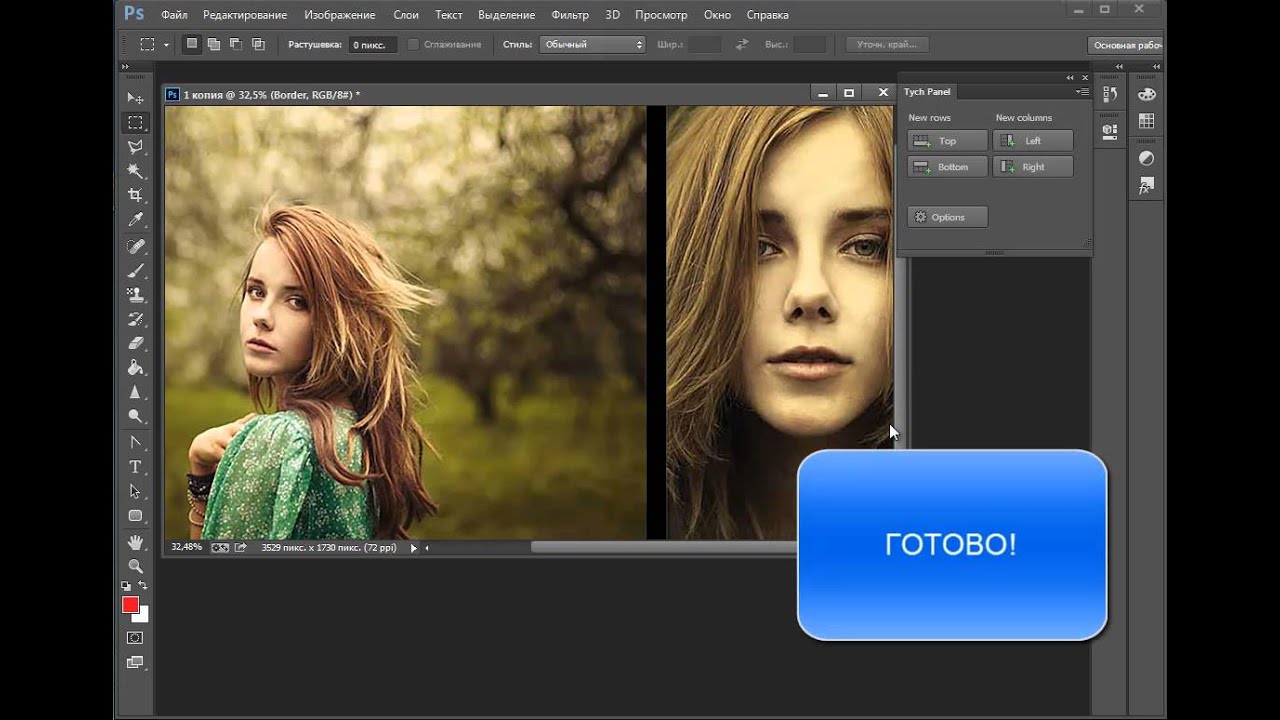Choose the Crop tool
1280x720 pixels.
tap(135, 196)
